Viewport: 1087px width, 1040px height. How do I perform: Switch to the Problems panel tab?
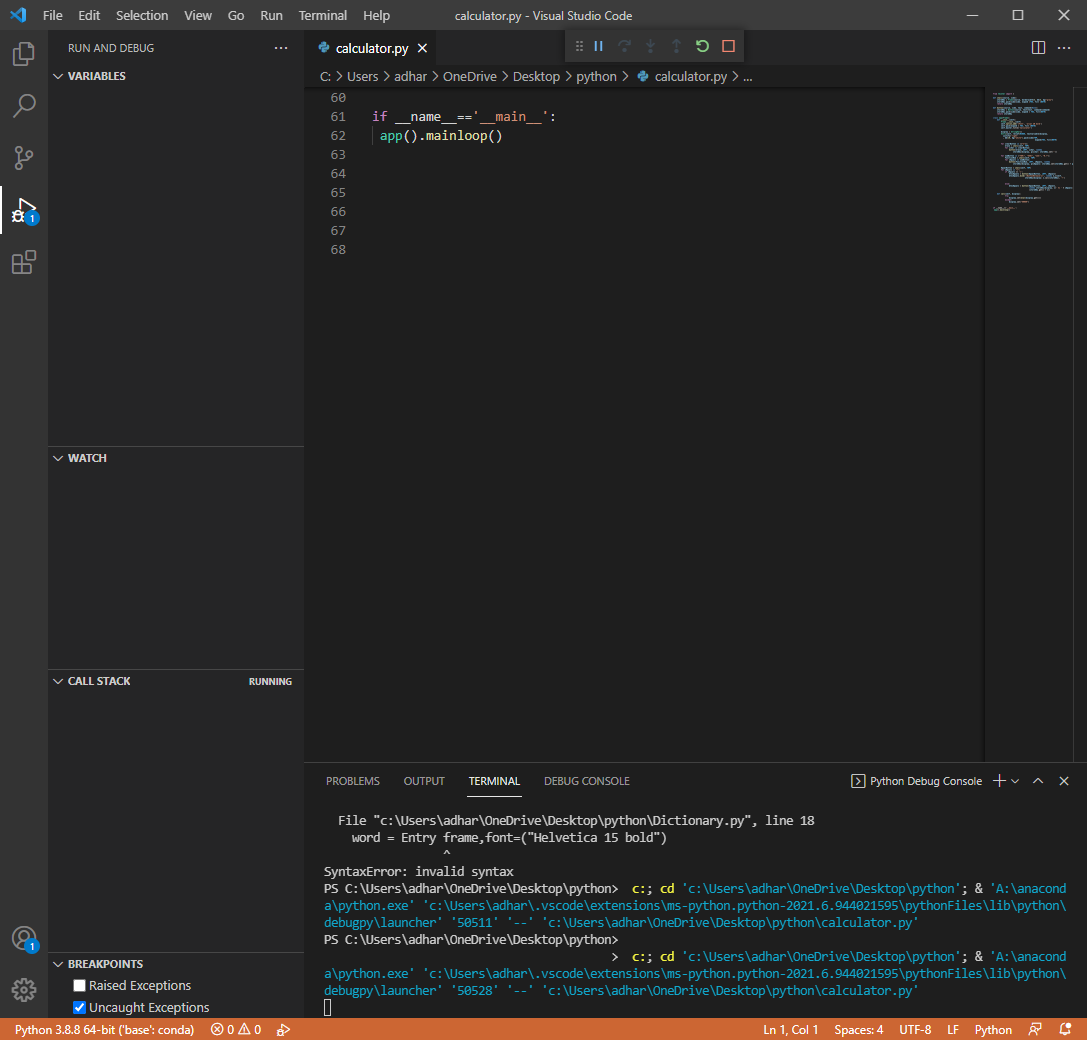[353, 781]
